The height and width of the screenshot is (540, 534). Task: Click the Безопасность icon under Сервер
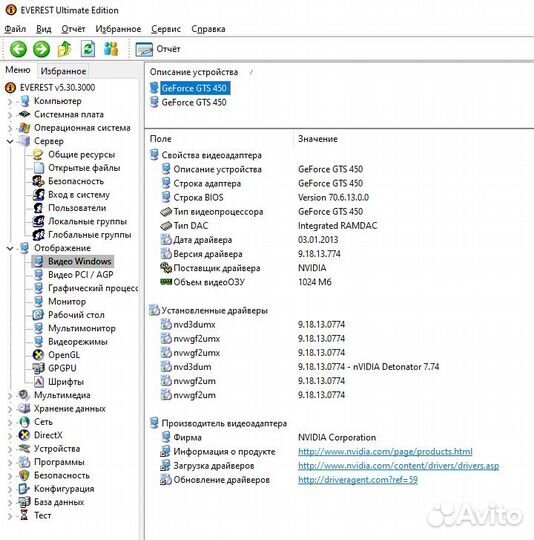[38, 181]
